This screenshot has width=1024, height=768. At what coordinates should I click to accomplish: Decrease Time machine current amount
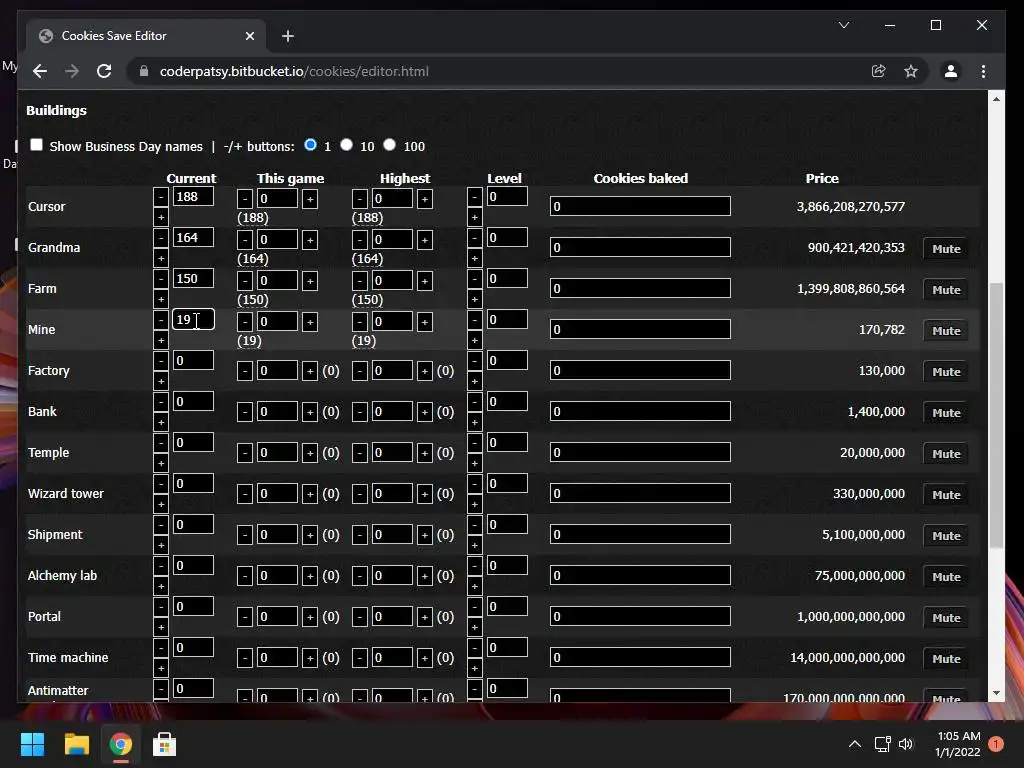161,648
